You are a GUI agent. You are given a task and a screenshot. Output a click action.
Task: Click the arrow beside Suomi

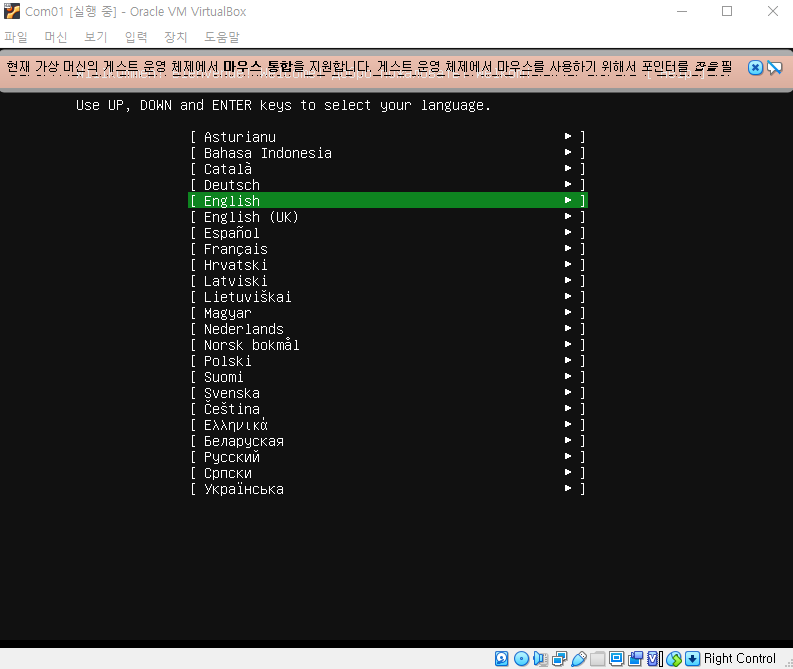pyautogui.click(x=568, y=377)
